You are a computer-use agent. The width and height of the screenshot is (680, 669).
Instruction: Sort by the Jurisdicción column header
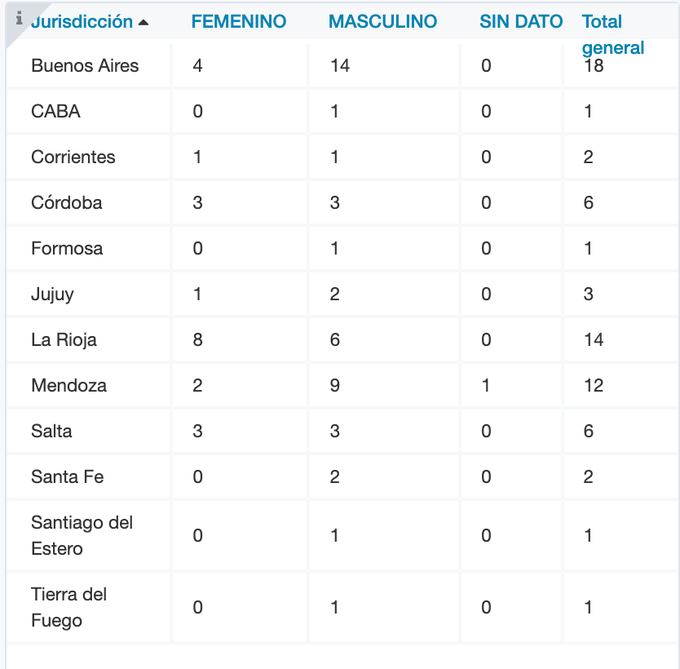coord(82,21)
